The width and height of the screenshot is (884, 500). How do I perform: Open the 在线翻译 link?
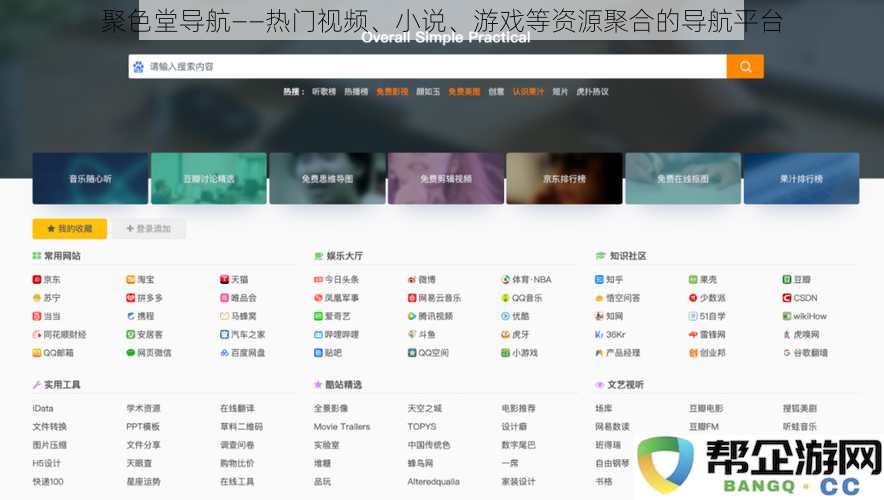tap(237, 409)
